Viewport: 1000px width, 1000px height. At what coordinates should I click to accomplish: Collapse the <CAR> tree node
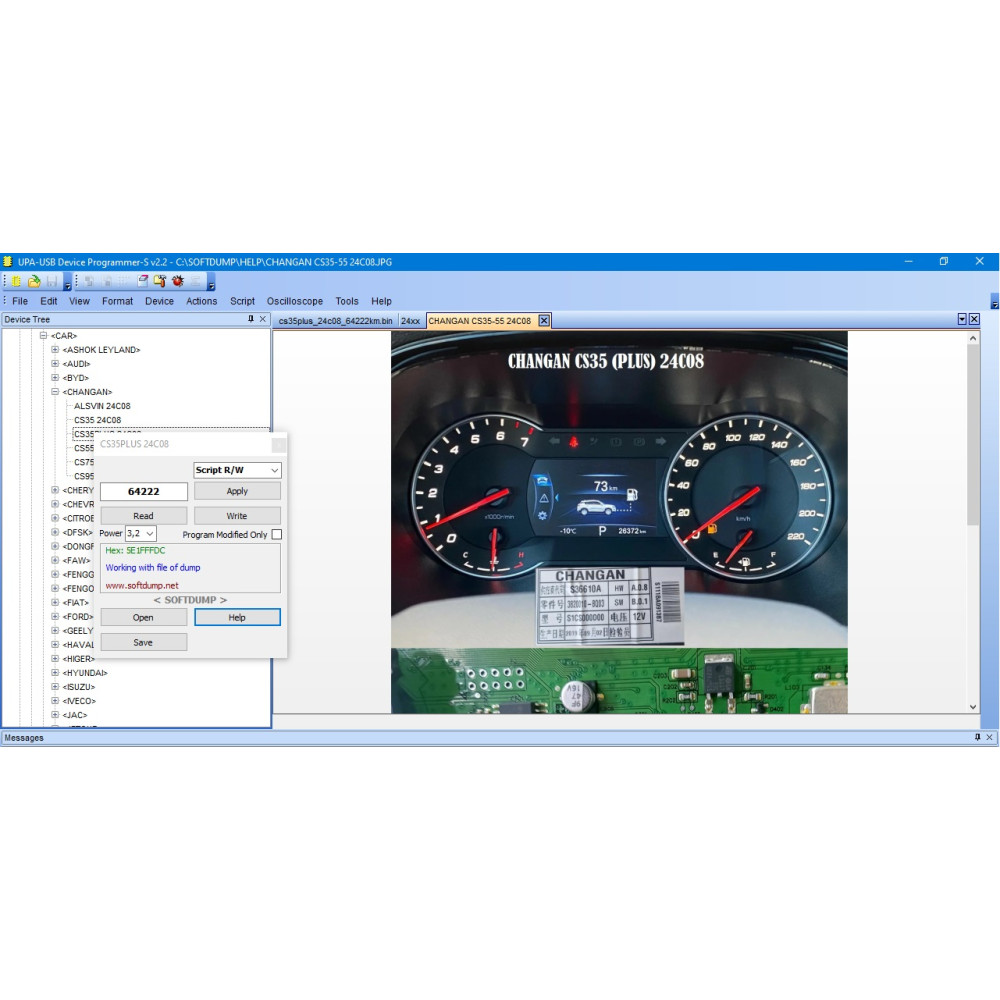pyautogui.click(x=43, y=335)
